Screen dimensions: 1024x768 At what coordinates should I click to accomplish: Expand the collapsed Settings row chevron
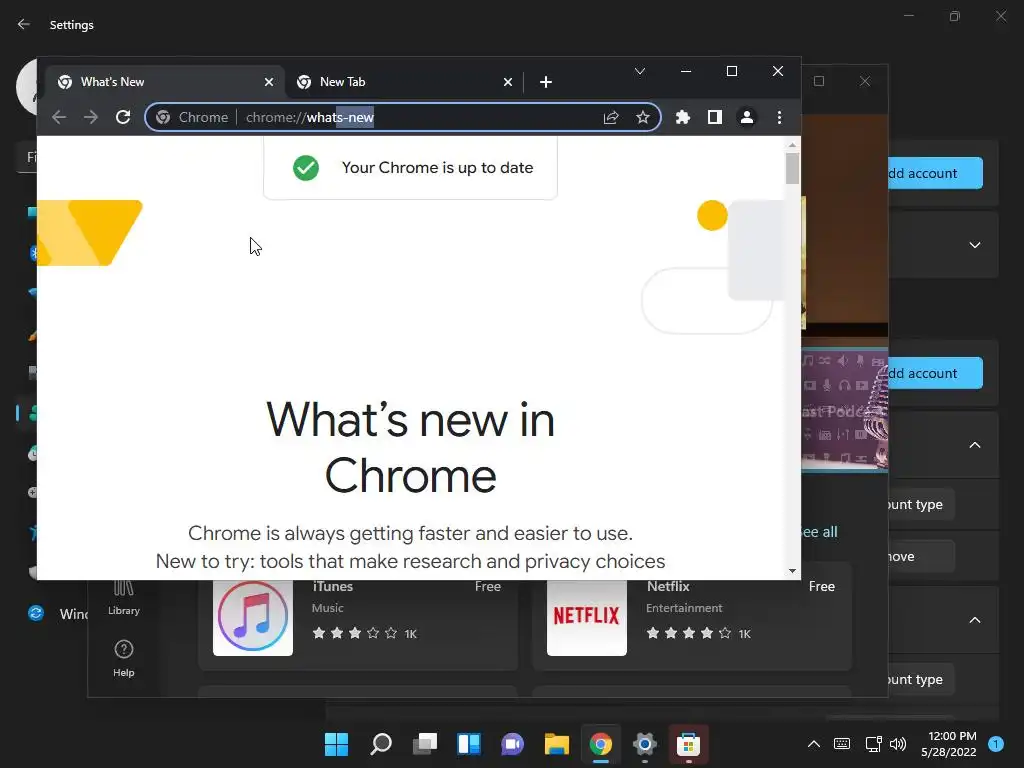[975, 245]
